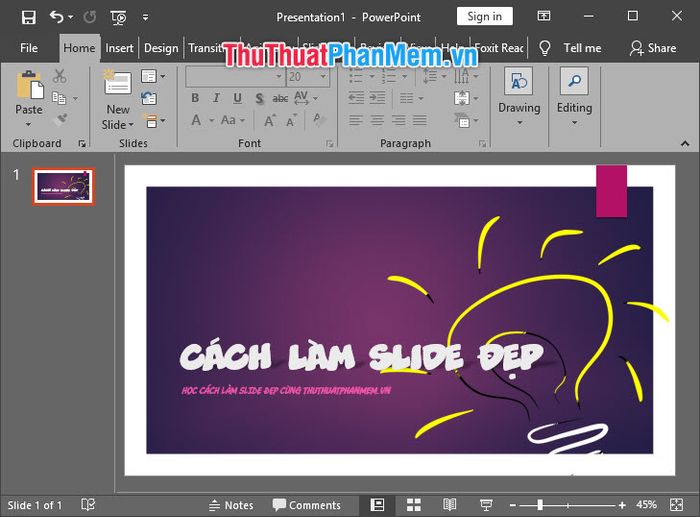Viewport: 700px width, 517px height.
Task: Click the Save icon in quick access toolbar
Action: 29,17
